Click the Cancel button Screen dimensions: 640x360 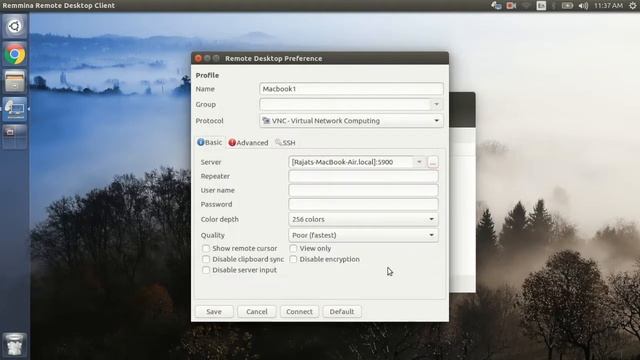tap(257, 311)
